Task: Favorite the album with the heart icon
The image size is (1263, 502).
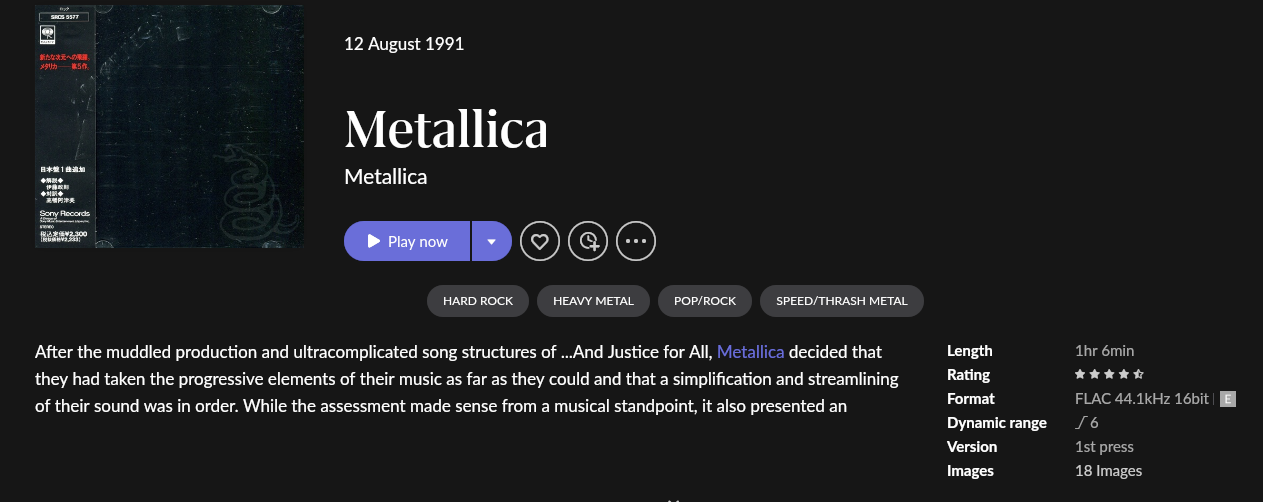Action: pos(540,241)
